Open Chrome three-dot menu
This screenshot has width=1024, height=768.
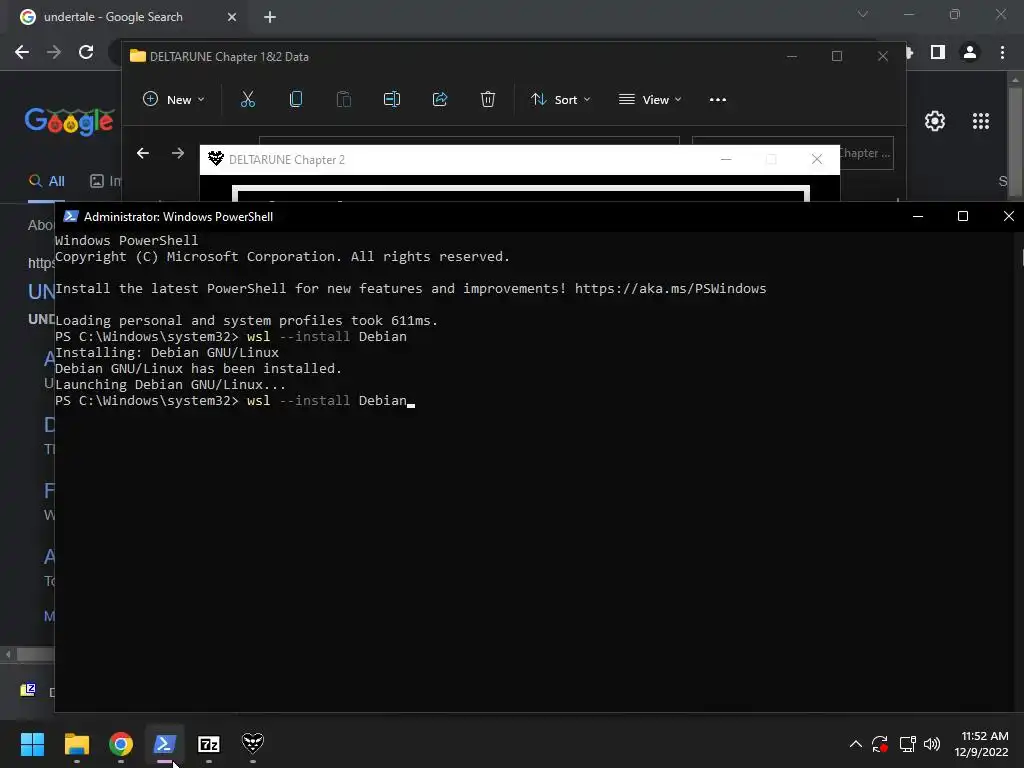tap(1002, 52)
